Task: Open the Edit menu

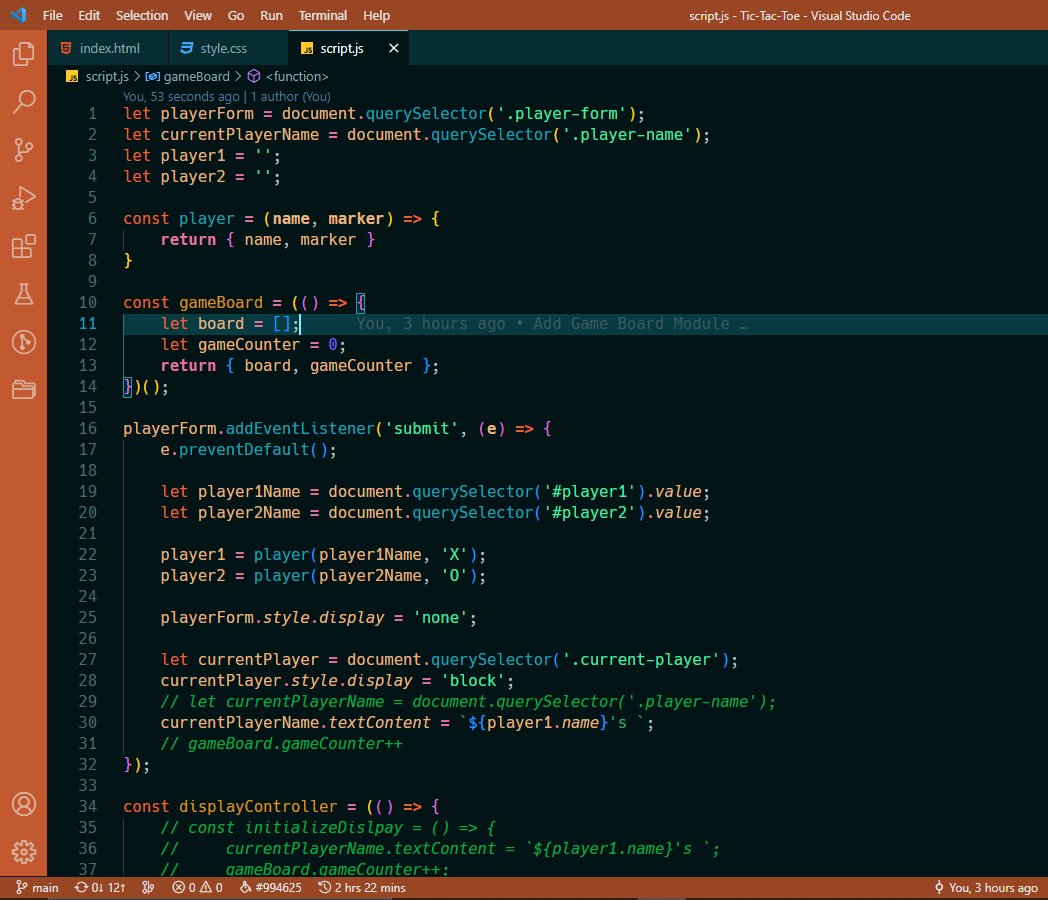Action: coord(89,15)
